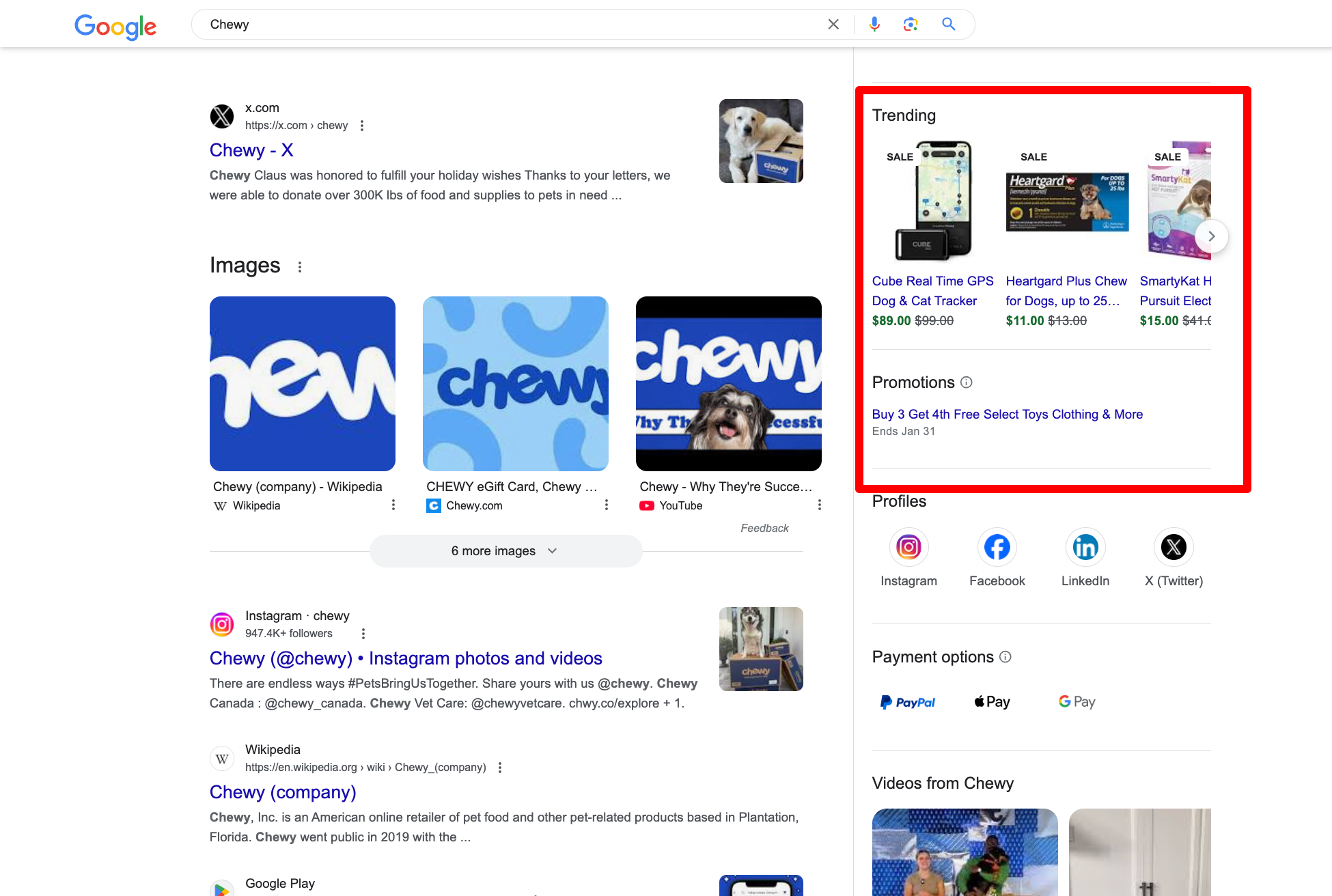Image resolution: width=1332 pixels, height=896 pixels.
Task: Click the Google voice search microphone icon
Action: point(874,24)
